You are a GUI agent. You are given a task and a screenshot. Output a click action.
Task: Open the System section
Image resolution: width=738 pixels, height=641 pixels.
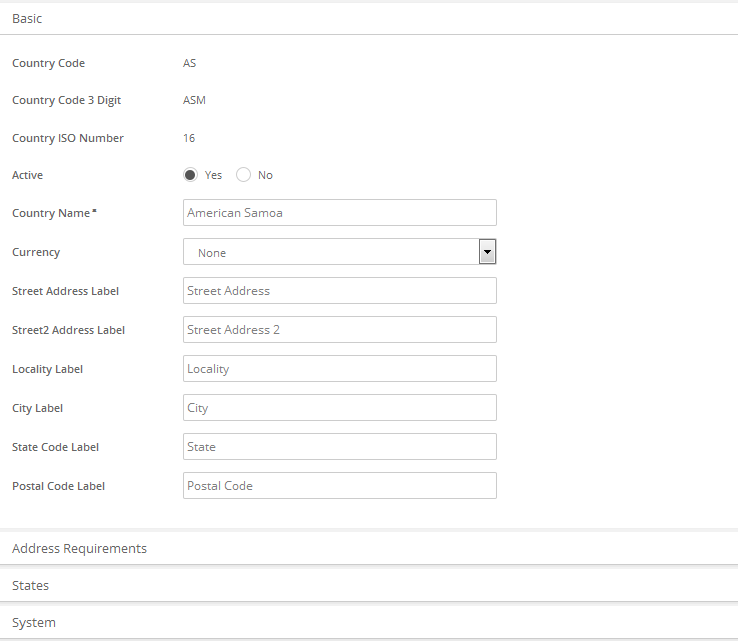coord(34,622)
